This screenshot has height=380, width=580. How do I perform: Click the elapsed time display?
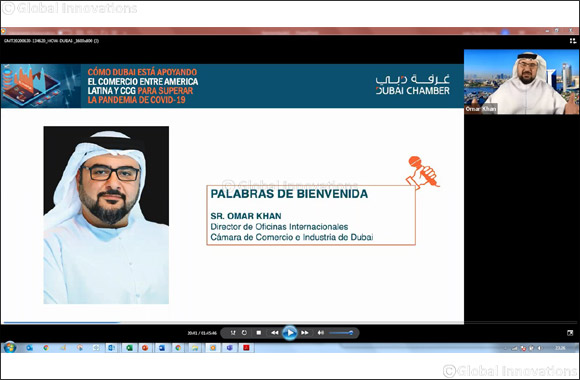pyautogui.click(x=202, y=333)
